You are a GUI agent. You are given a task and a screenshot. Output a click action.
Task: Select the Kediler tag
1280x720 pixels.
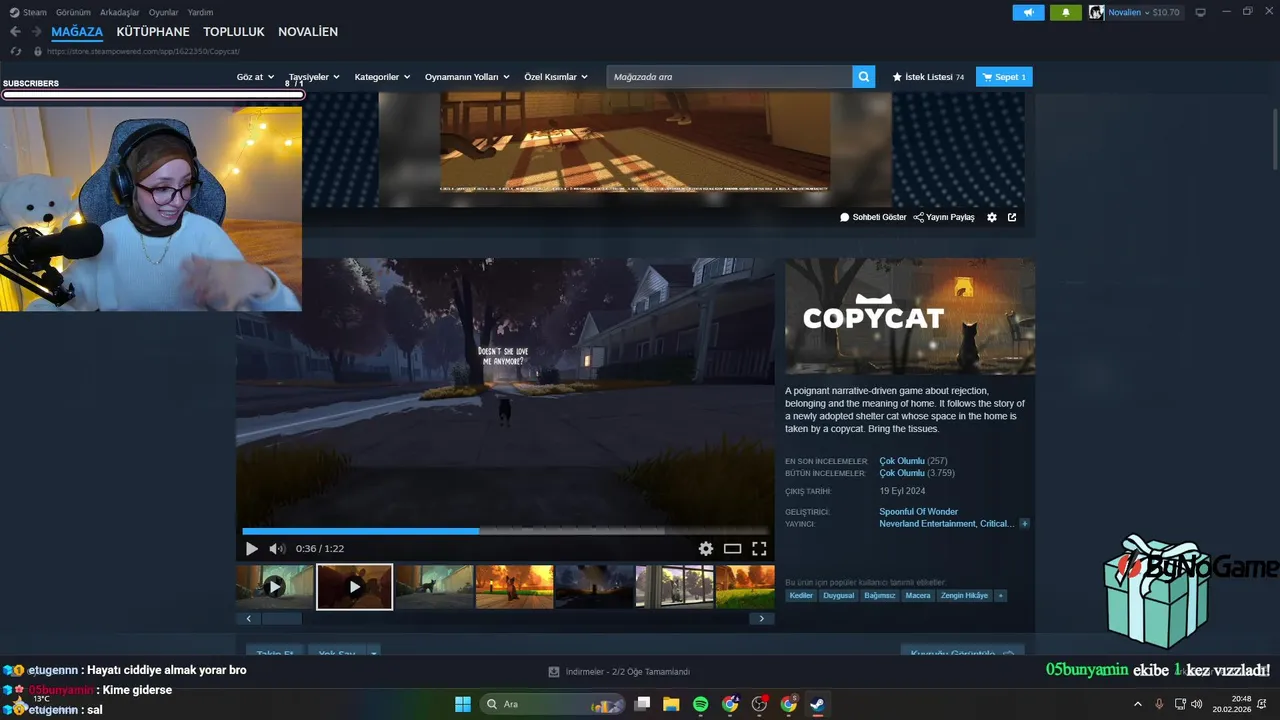(x=801, y=595)
